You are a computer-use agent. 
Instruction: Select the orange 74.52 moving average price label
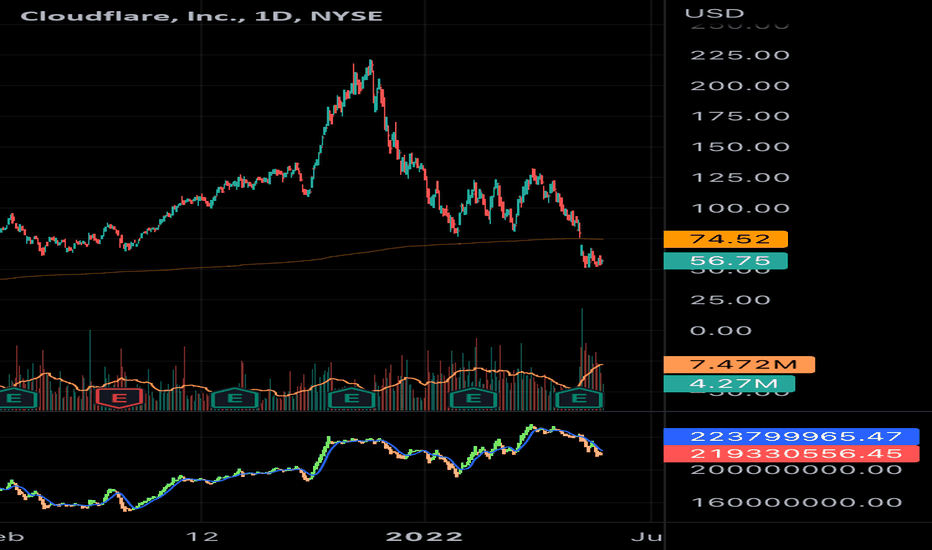(x=726, y=239)
